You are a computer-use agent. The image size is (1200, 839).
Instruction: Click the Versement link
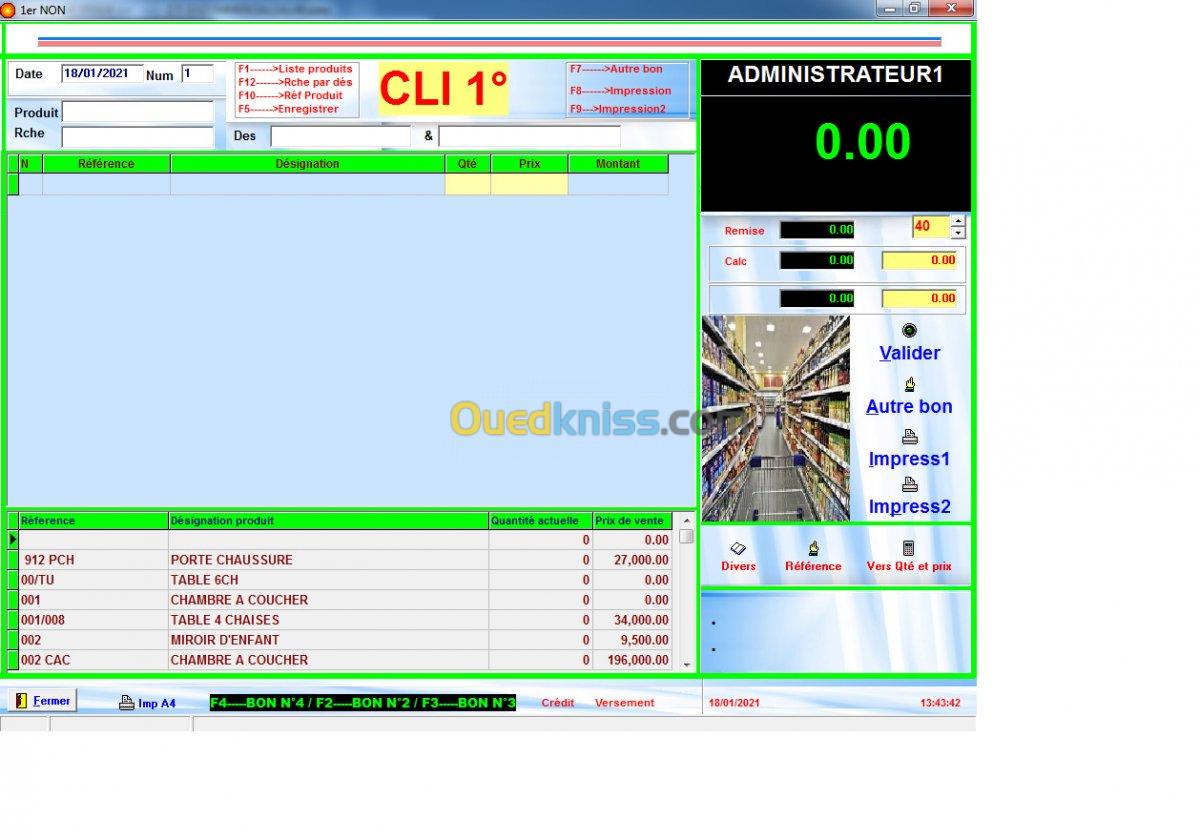tap(624, 703)
